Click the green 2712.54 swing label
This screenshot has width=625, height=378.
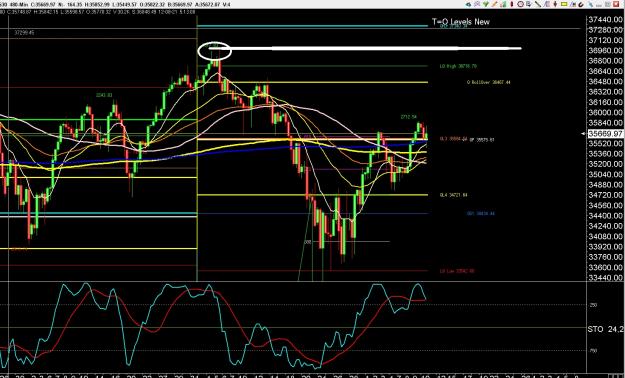[409, 117]
